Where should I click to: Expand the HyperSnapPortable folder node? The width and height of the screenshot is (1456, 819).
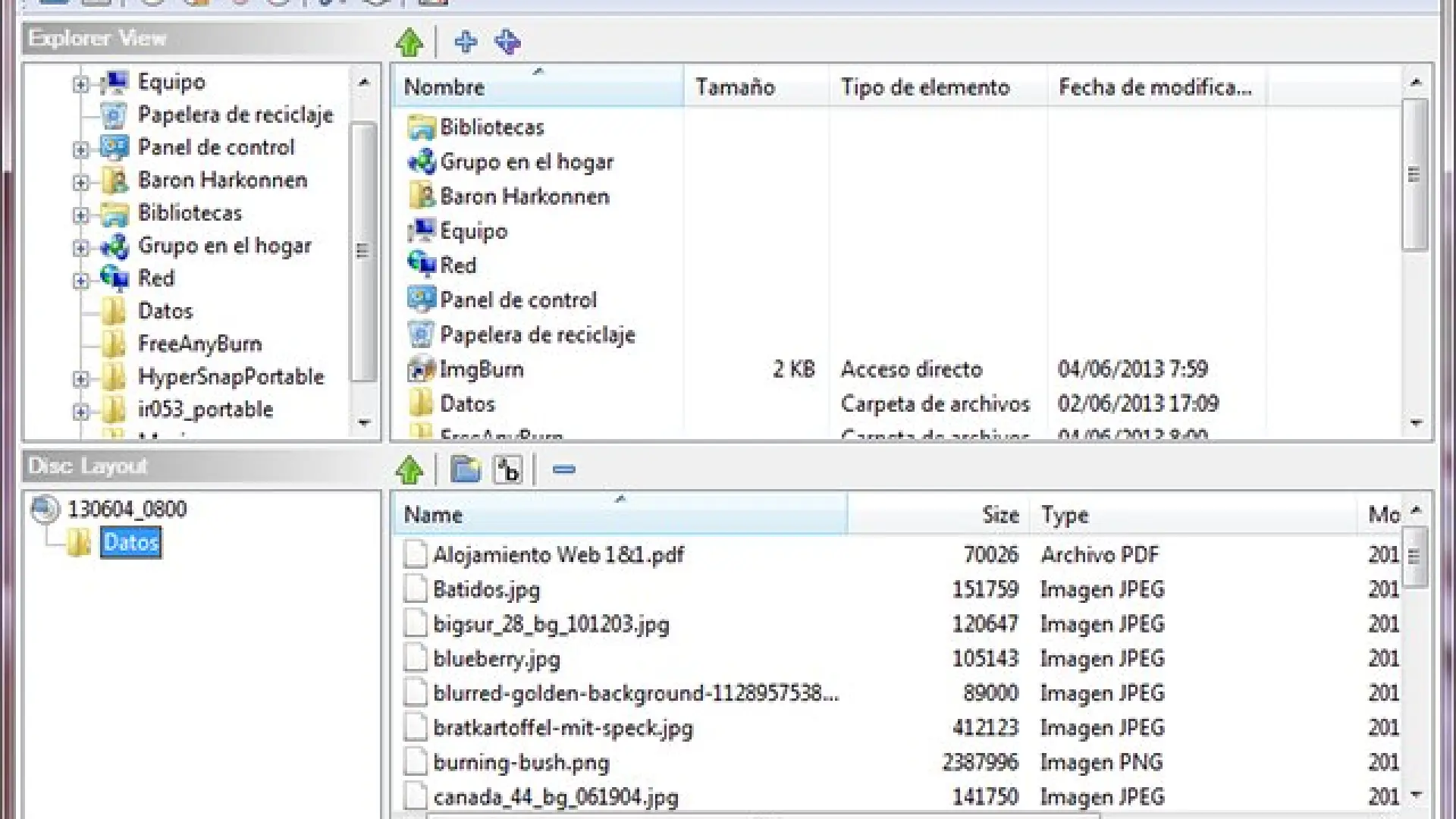tap(80, 378)
